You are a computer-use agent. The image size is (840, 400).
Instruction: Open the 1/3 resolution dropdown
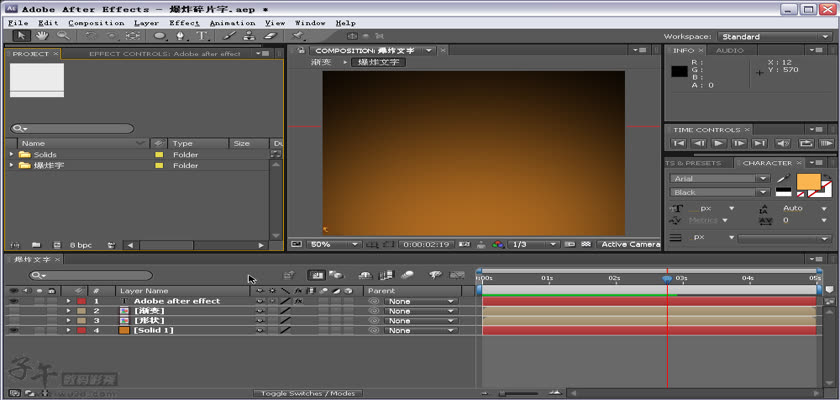[x=533, y=244]
